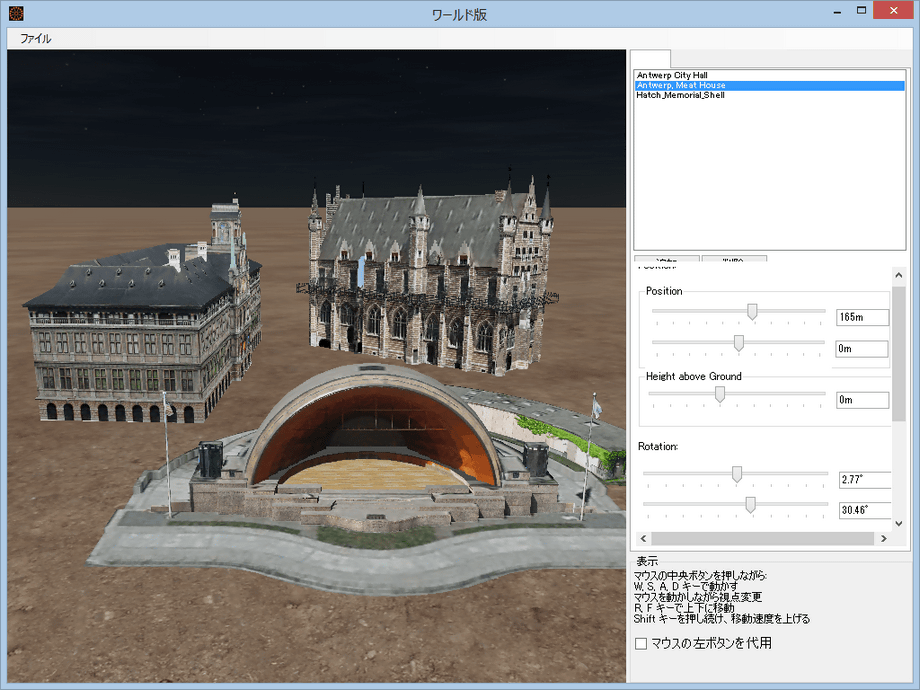
Task: Click the Rotation slider handle beside 2.77°
Action: pyautogui.click(x=736, y=474)
